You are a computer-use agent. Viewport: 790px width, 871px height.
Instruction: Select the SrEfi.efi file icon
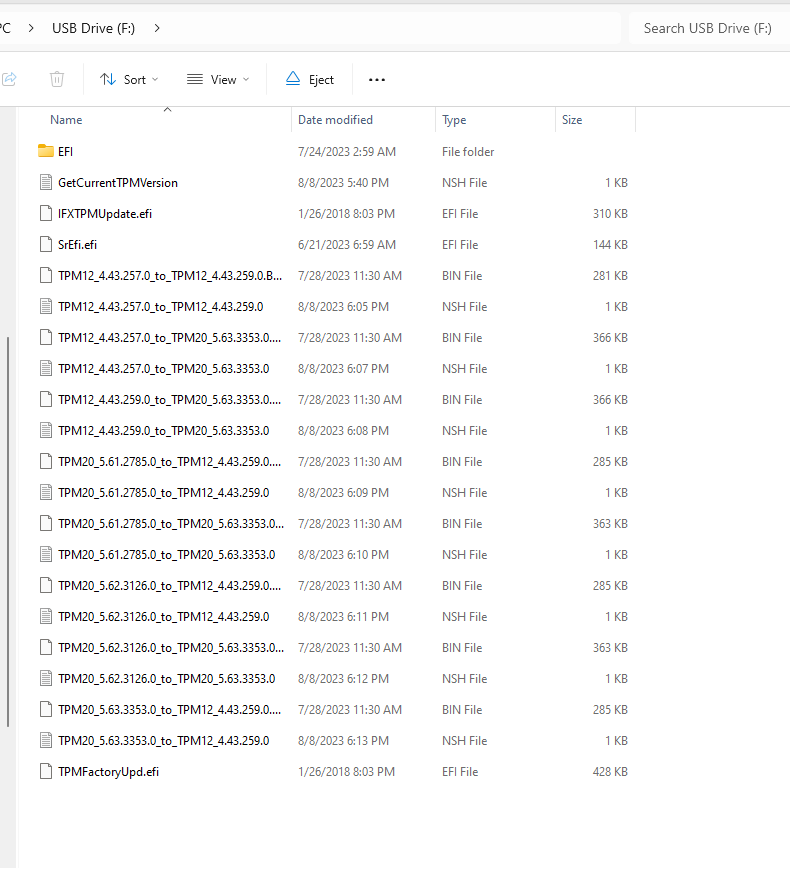46,244
